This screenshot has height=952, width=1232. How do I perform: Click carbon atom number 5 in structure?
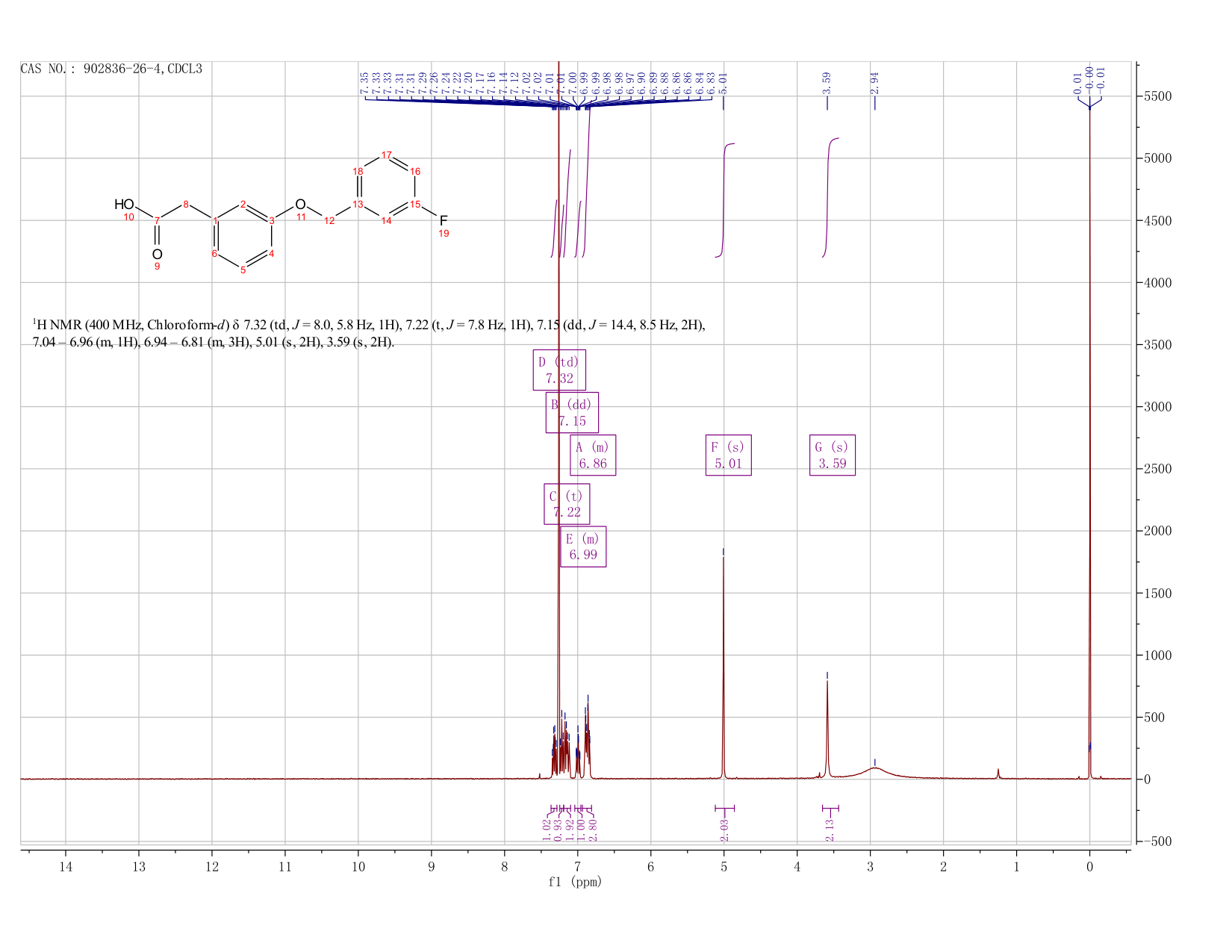pyautogui.click(x=243, y=270)
